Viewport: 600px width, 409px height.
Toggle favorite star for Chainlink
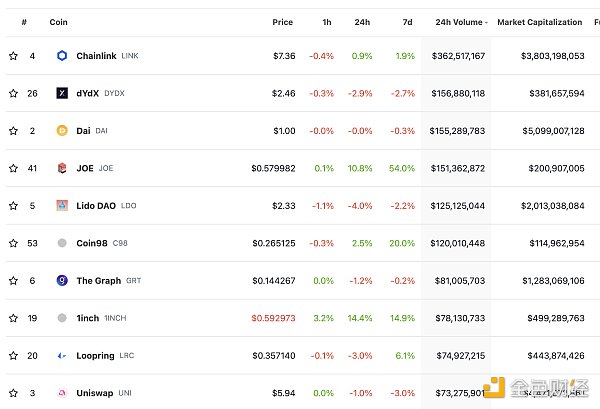click(13, 56)
